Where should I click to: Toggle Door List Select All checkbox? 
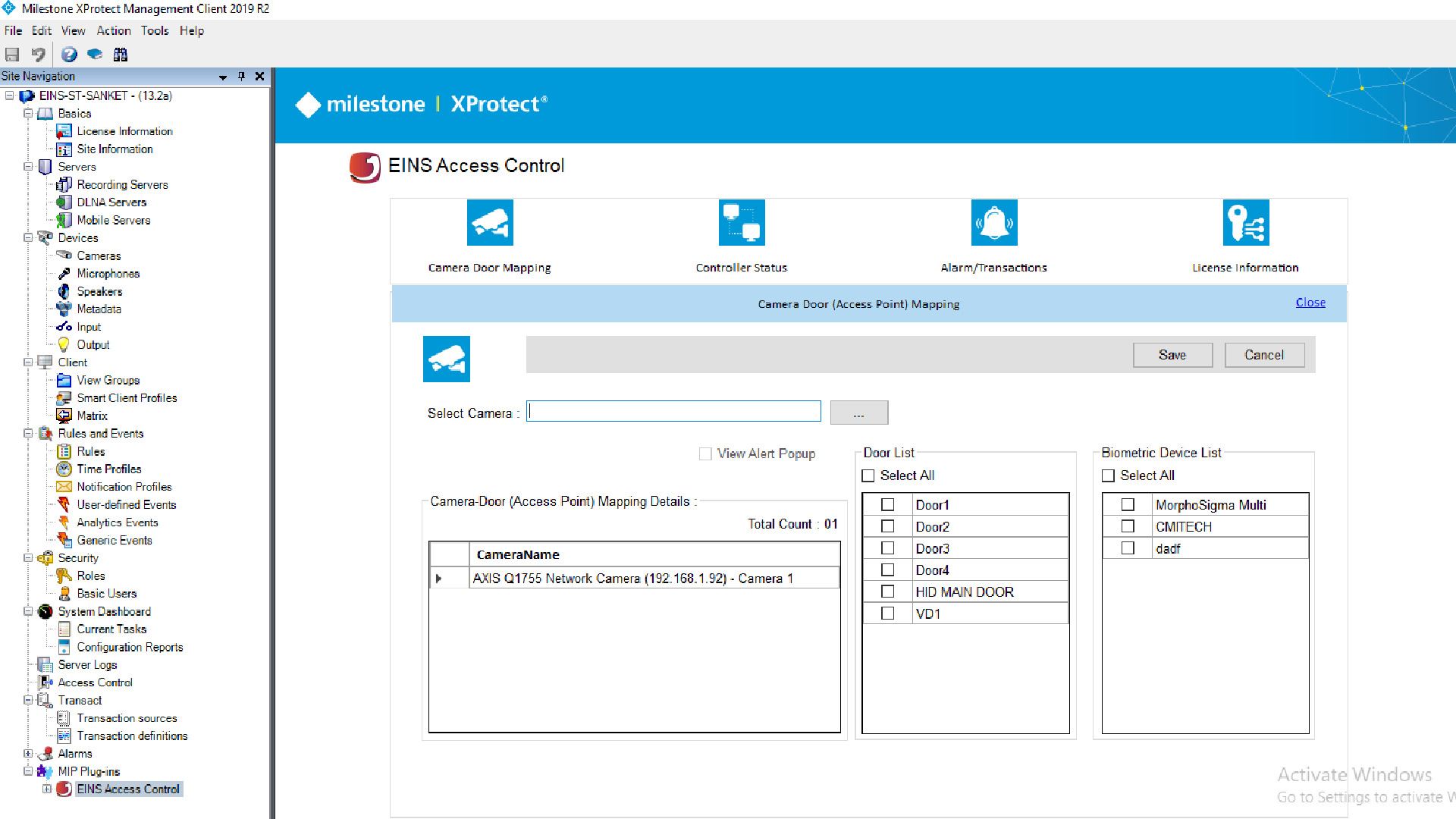pyautogui.click(x=868, y=476)
